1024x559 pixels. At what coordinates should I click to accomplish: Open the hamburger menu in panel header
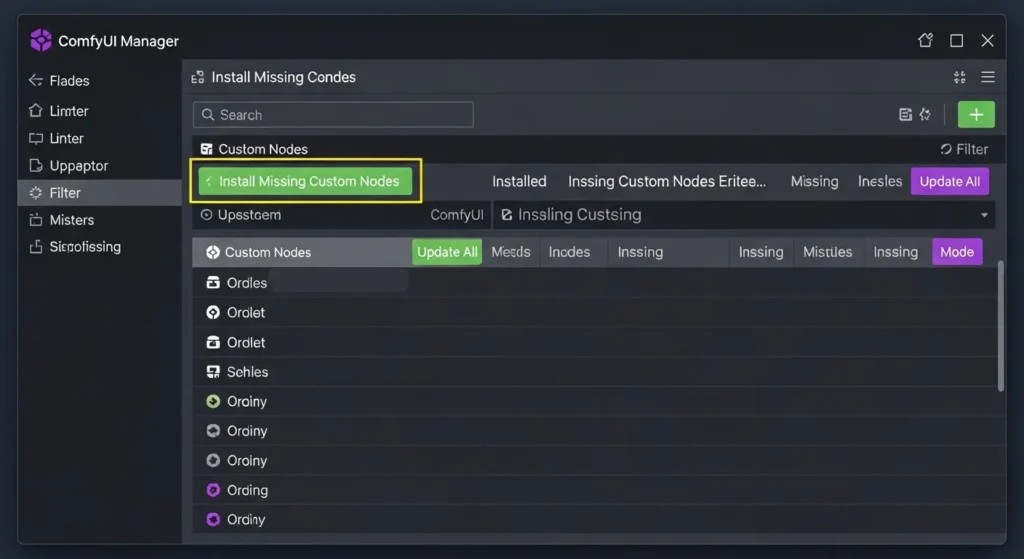click(x=988, y=77)
